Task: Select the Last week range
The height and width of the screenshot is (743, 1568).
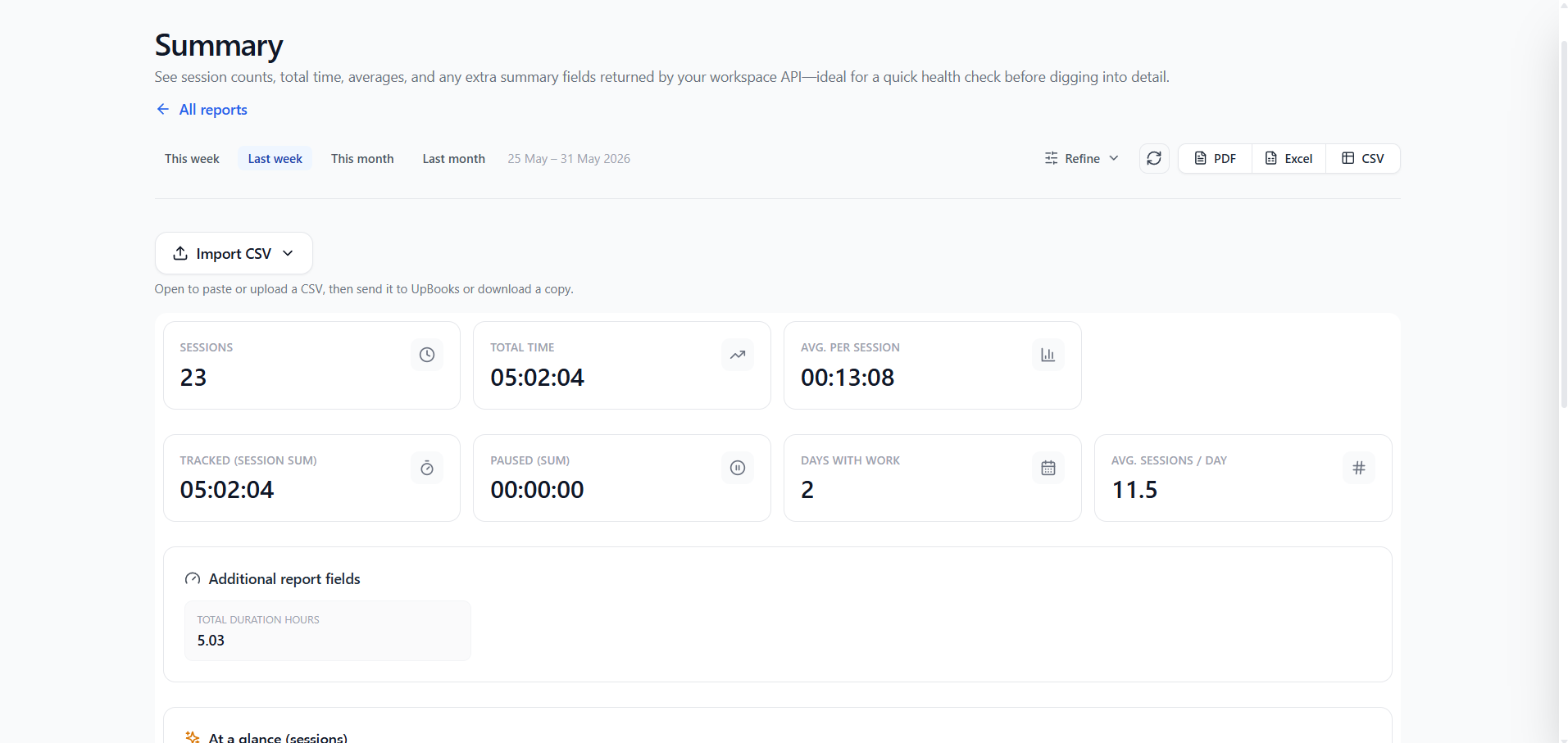Action: [x=275, y=158]
